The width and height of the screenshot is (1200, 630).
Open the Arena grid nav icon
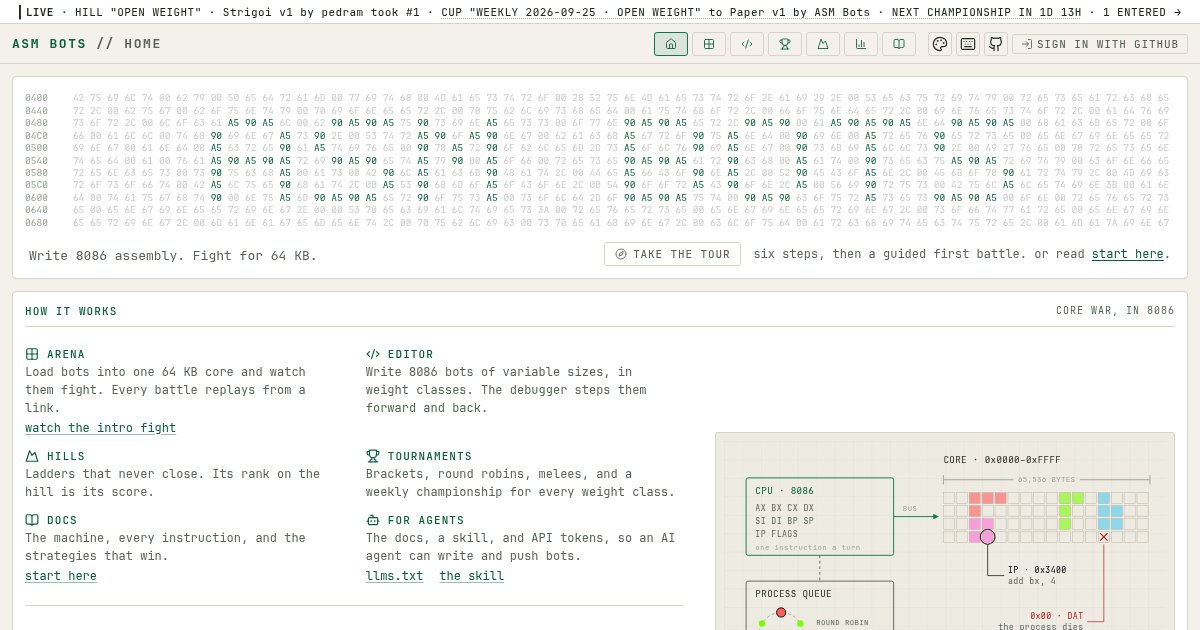pos(709,44)
